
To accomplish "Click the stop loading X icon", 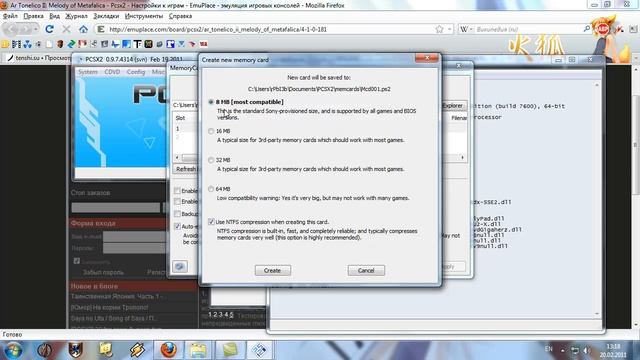I will (x=66, y=29).
